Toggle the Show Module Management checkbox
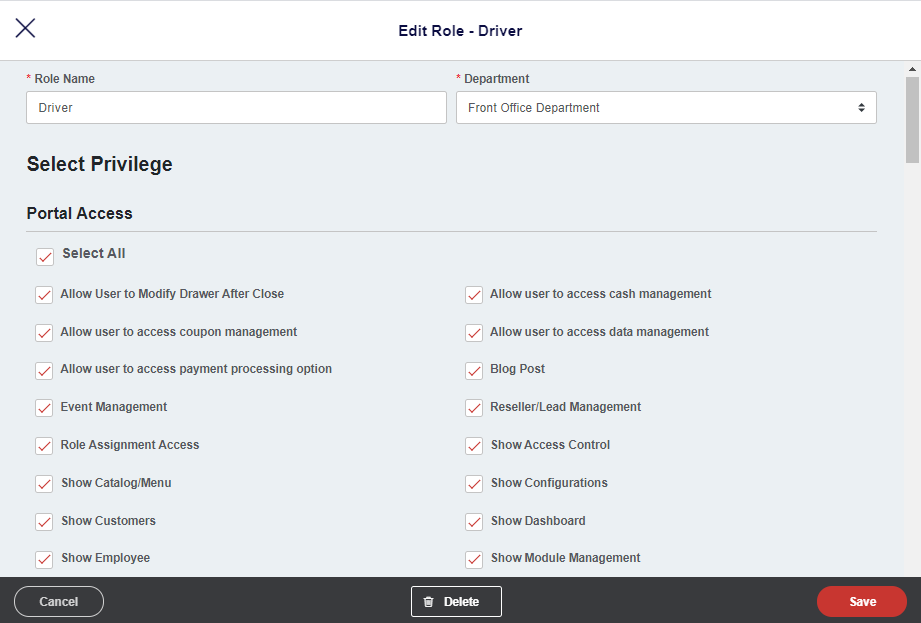921x623 pixels. click(474, 559)
